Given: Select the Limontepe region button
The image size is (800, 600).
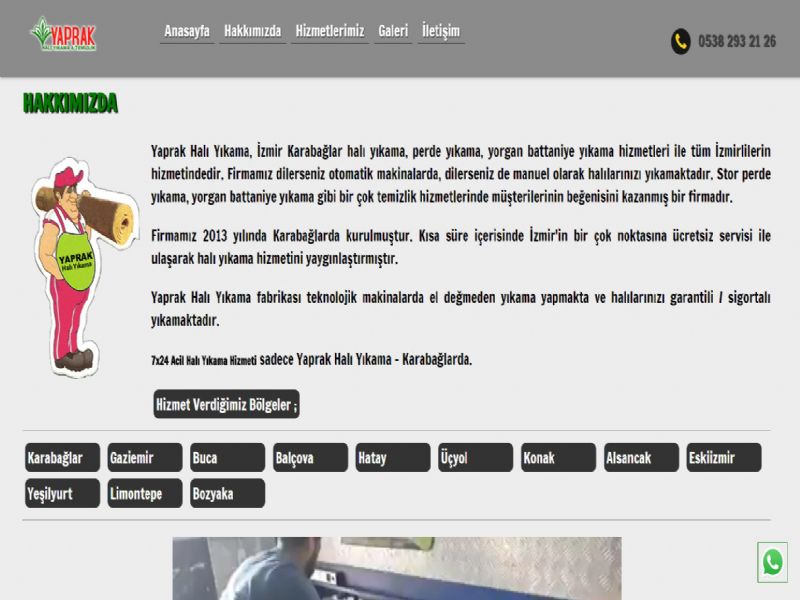Looking at the screenshot, I should tap(145, 493).
